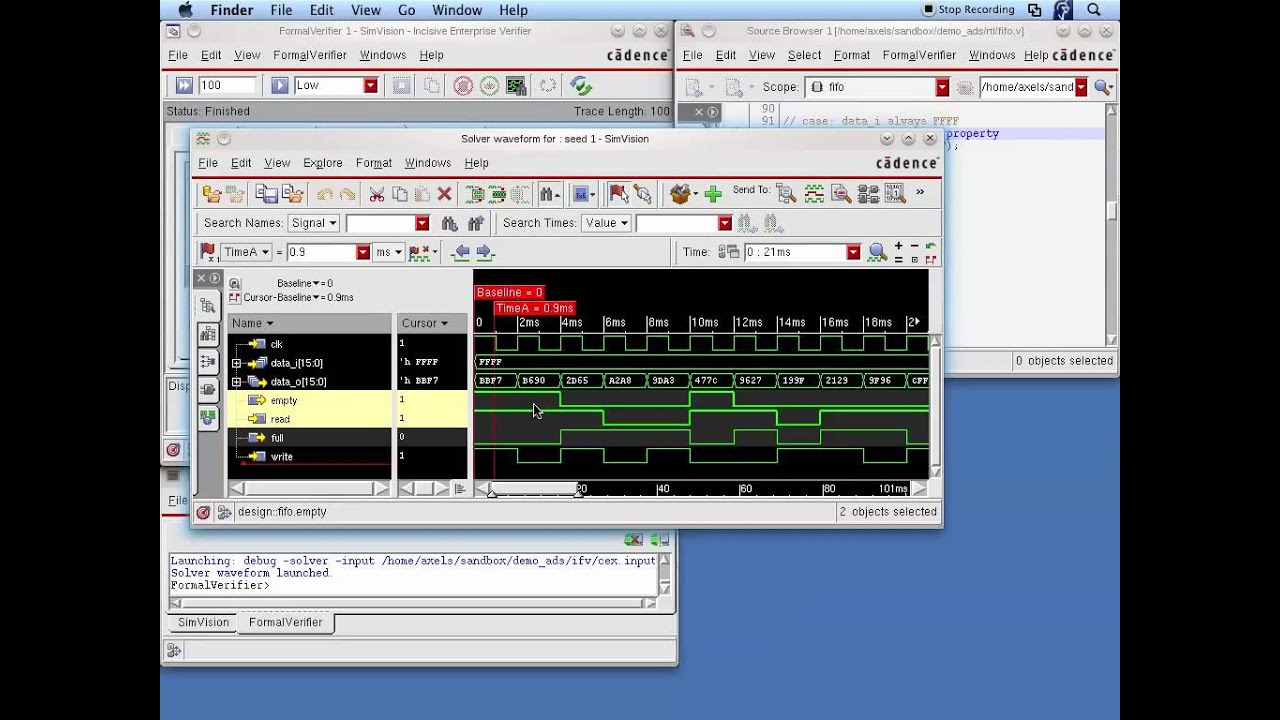
Task: Switch to the FormalVerifier tab
Action: 285,622
